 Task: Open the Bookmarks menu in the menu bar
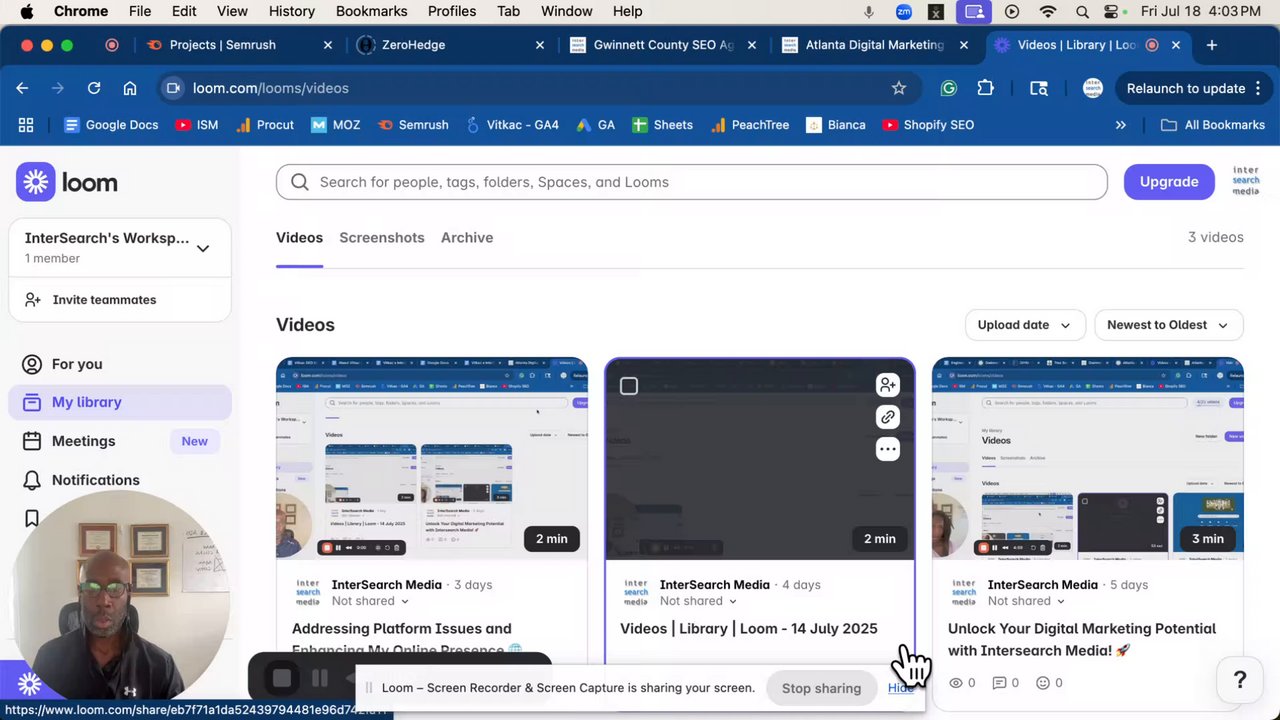click(372, 11)
